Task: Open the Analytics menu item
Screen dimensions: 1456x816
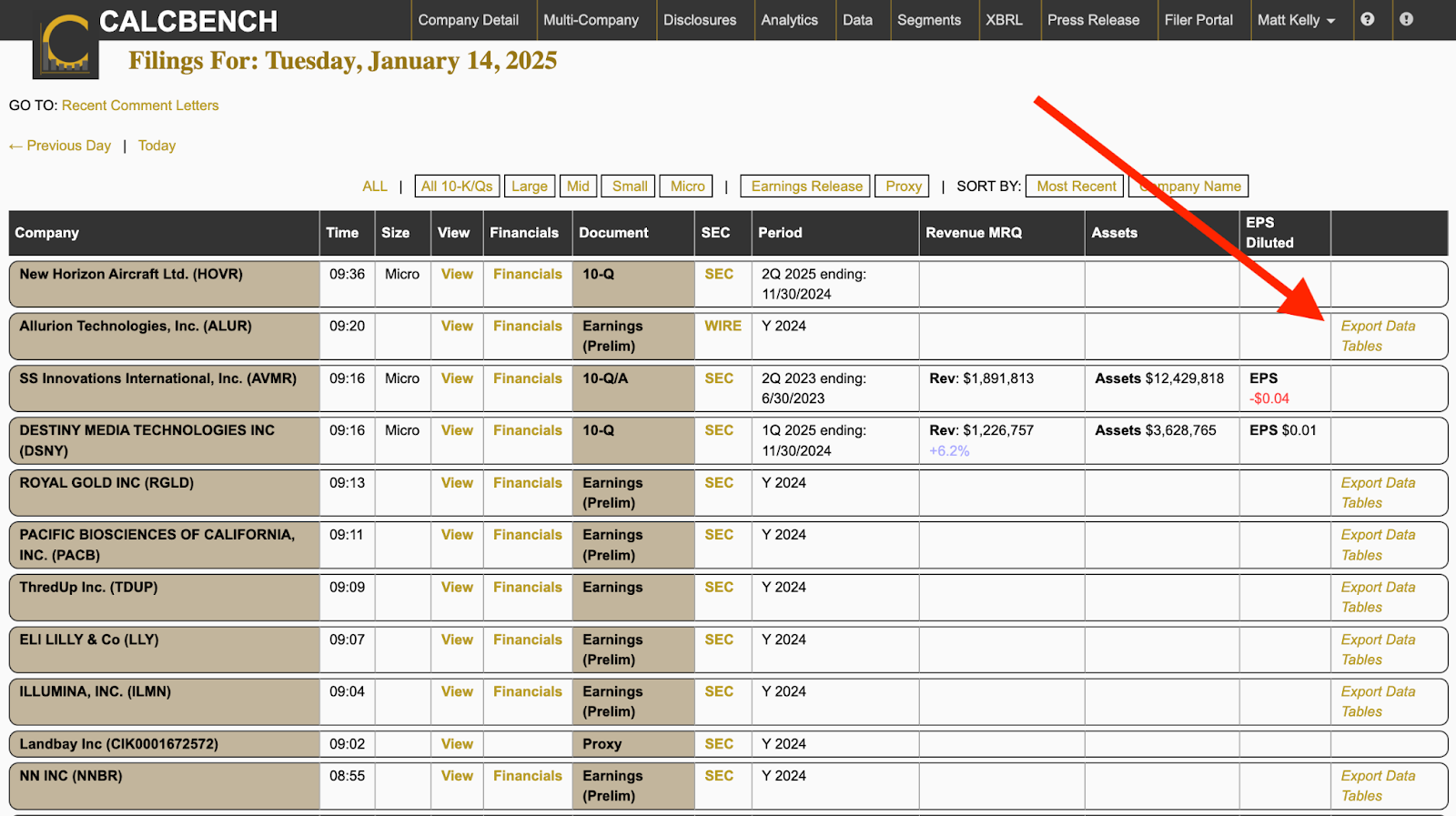Action: point(789,20)
